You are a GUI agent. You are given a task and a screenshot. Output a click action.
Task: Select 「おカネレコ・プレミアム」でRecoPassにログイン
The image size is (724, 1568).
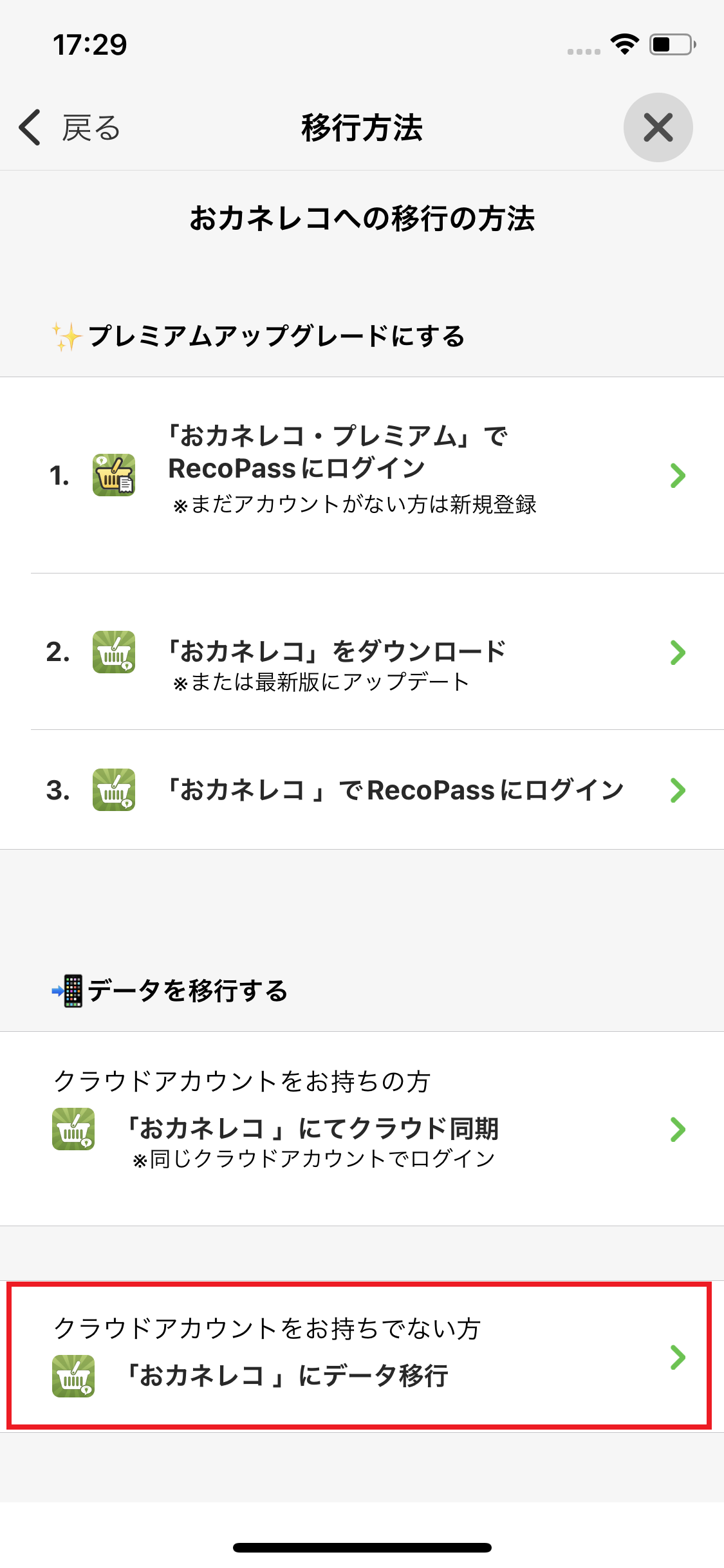[x=338, y=453]
